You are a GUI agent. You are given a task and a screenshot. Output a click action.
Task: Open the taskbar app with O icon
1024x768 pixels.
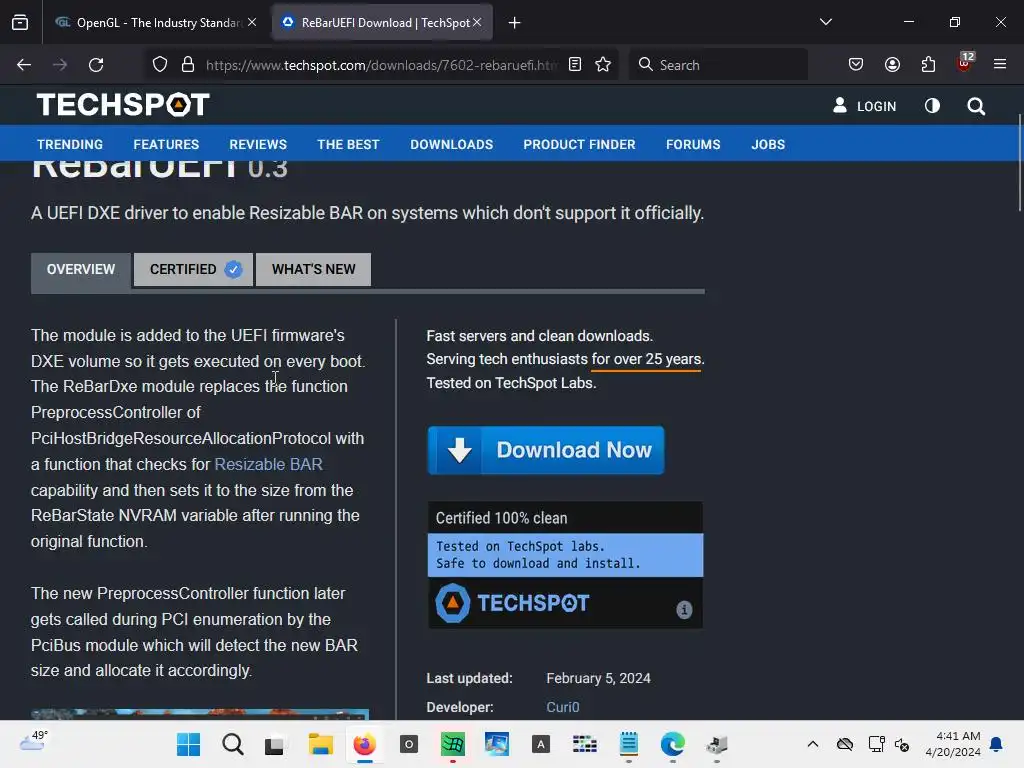(x=409, y=744)
